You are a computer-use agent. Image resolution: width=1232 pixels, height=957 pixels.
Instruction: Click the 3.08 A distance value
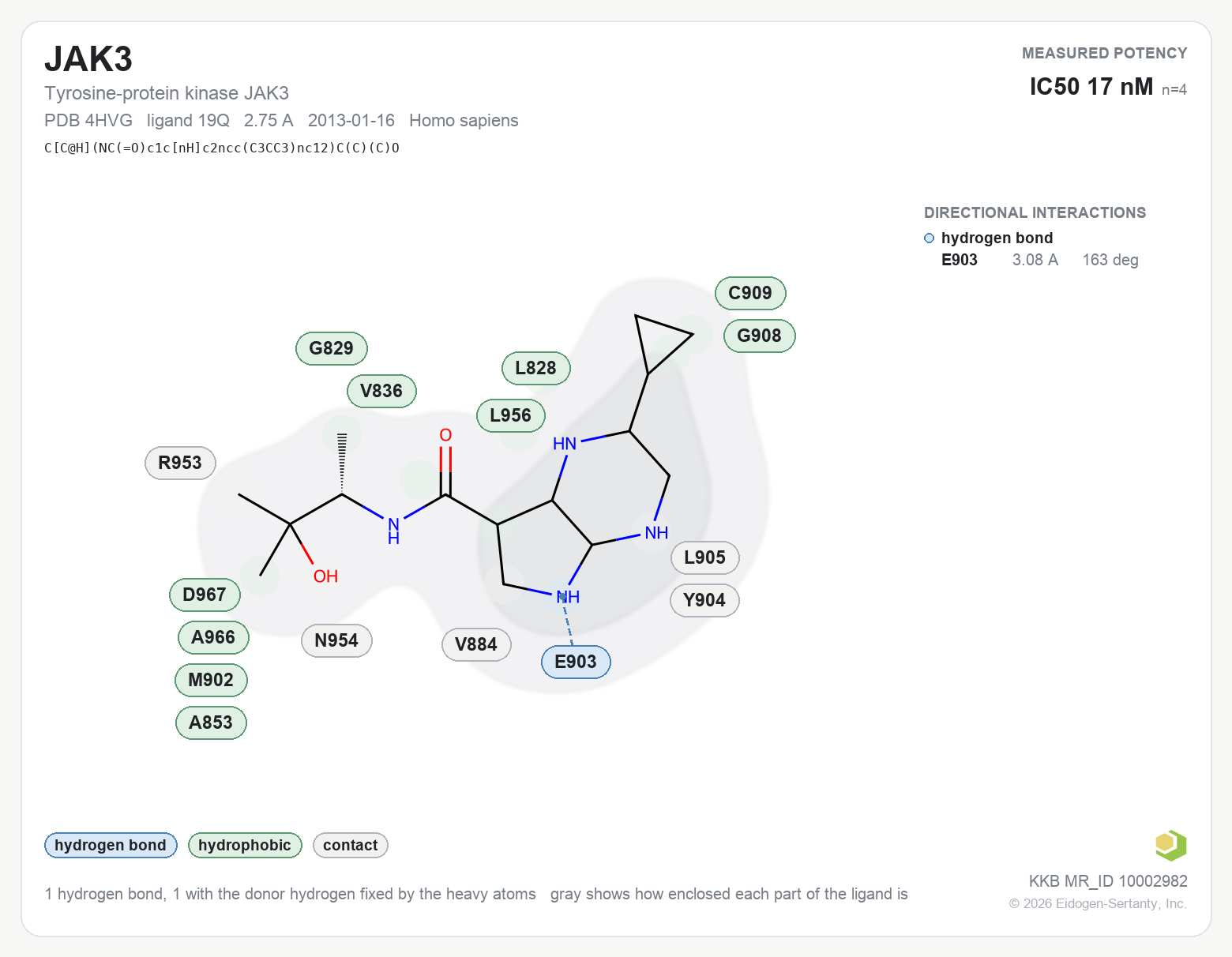coord(1035,260)
